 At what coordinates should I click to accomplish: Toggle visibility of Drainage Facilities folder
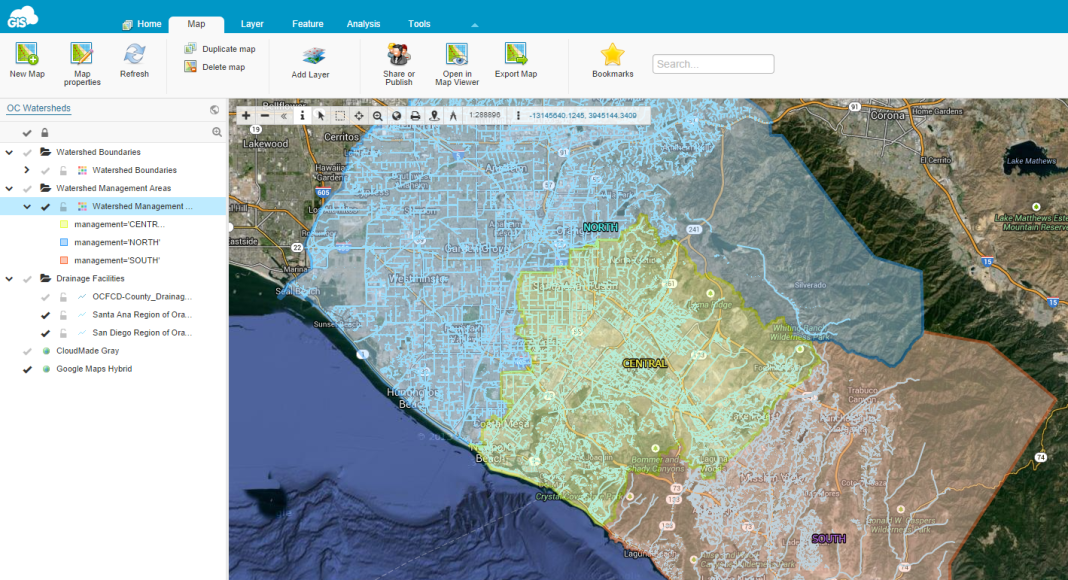click(x=27, y=279)
